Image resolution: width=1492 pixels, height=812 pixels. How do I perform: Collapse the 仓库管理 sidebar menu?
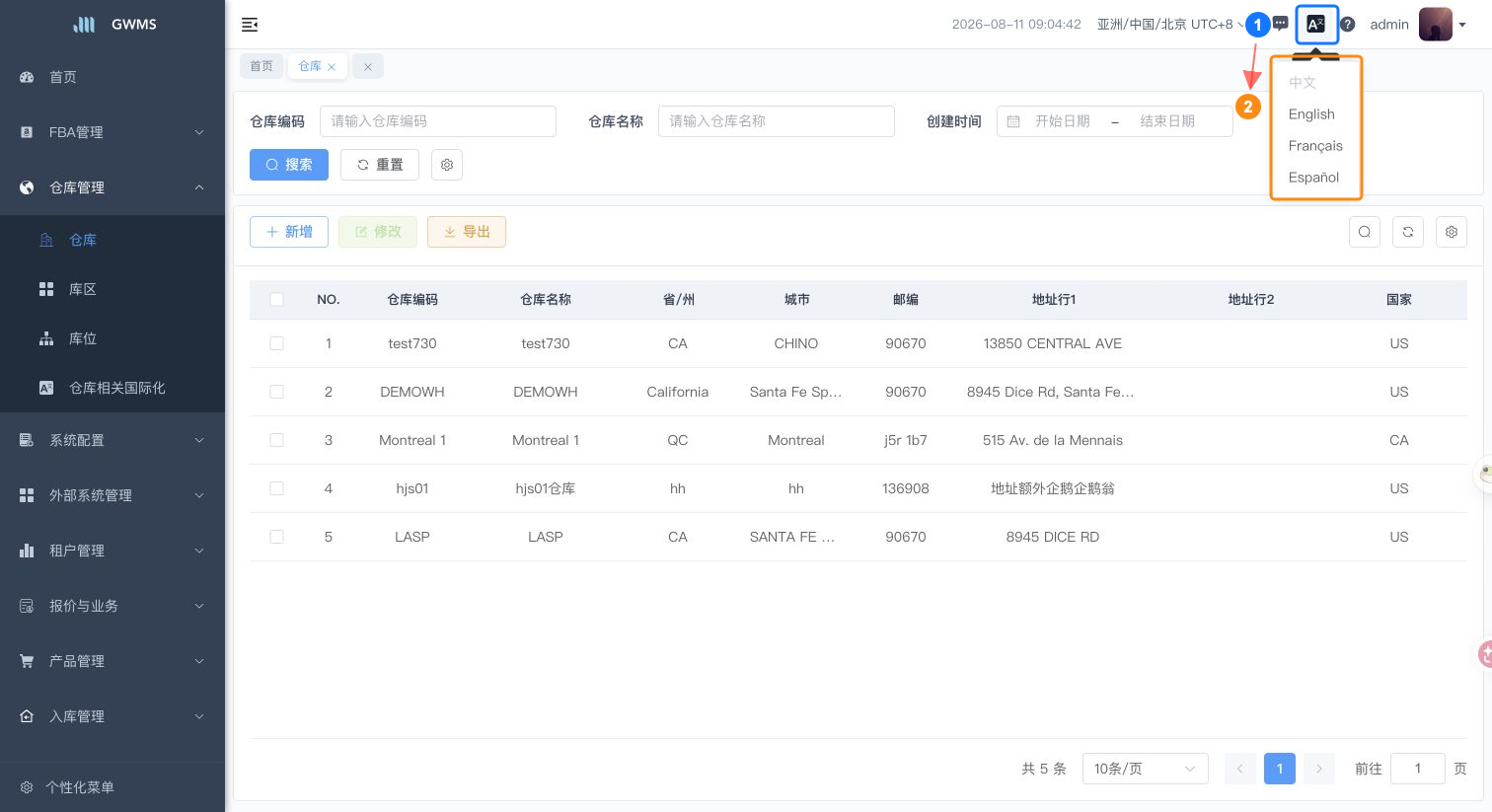(112, 187)
